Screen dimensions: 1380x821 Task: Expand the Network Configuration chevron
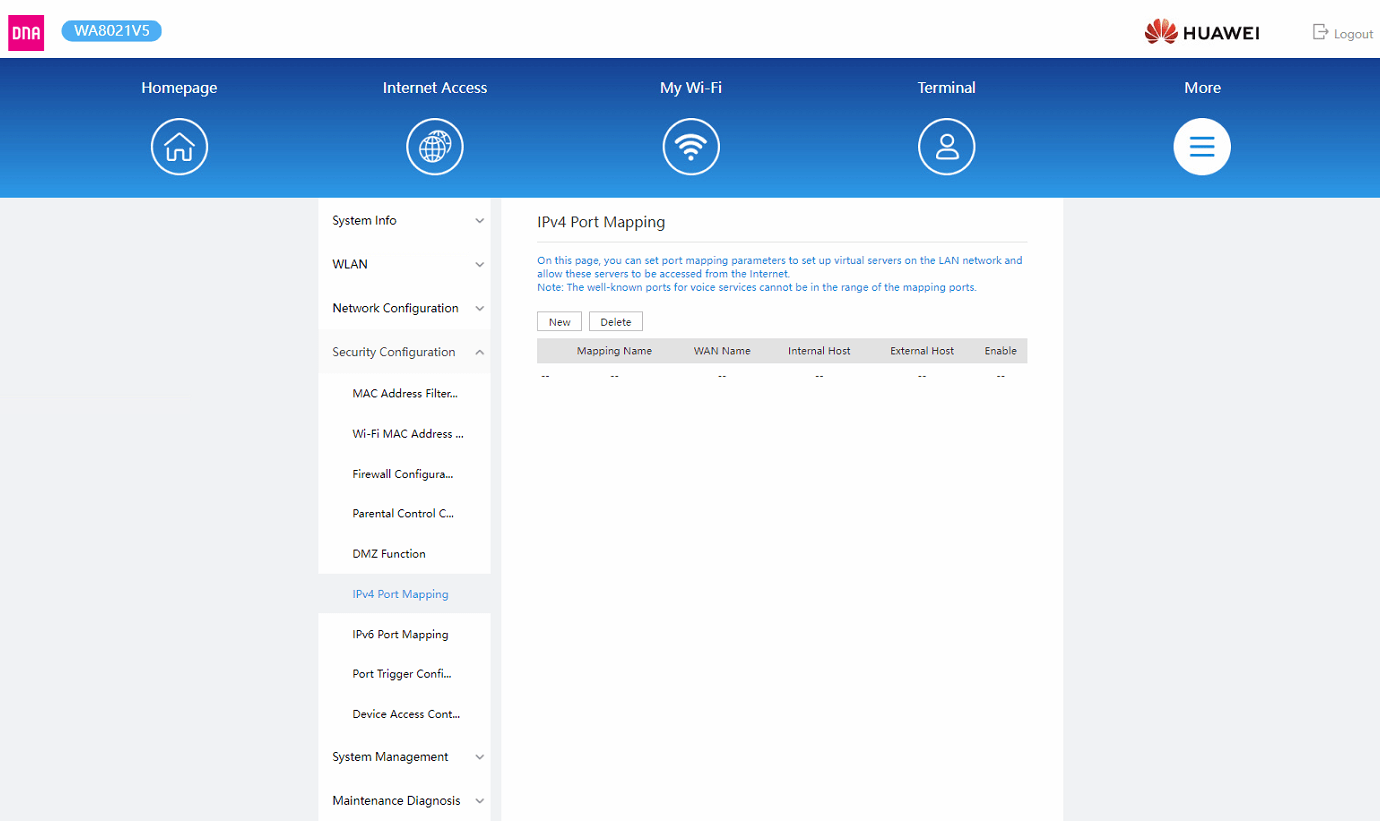[x=480, y=309]
